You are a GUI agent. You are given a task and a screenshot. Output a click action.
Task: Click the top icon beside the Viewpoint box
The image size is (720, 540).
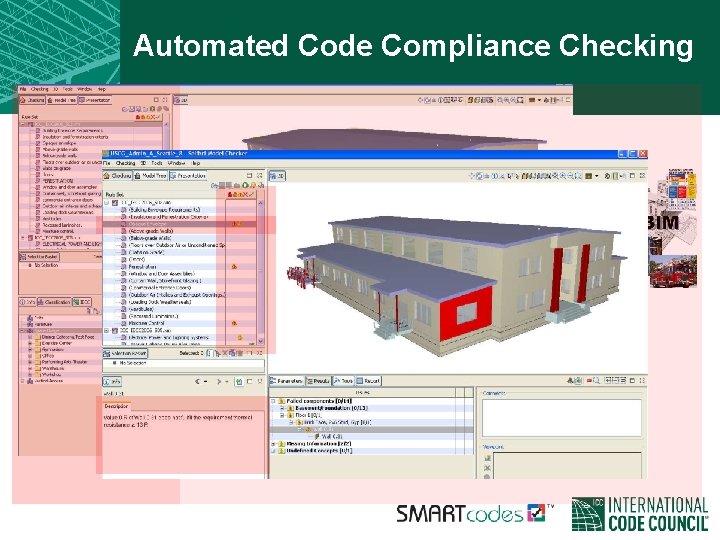pos(487,458)
